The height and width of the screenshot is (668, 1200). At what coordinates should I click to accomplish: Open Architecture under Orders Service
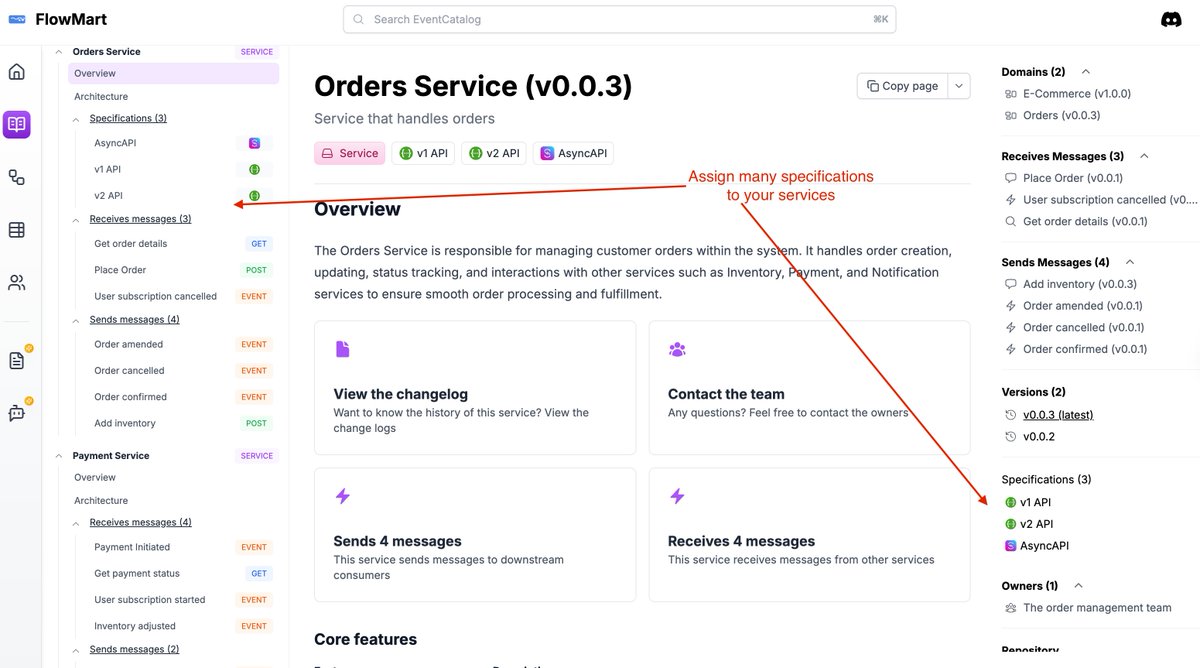(101, 97)
